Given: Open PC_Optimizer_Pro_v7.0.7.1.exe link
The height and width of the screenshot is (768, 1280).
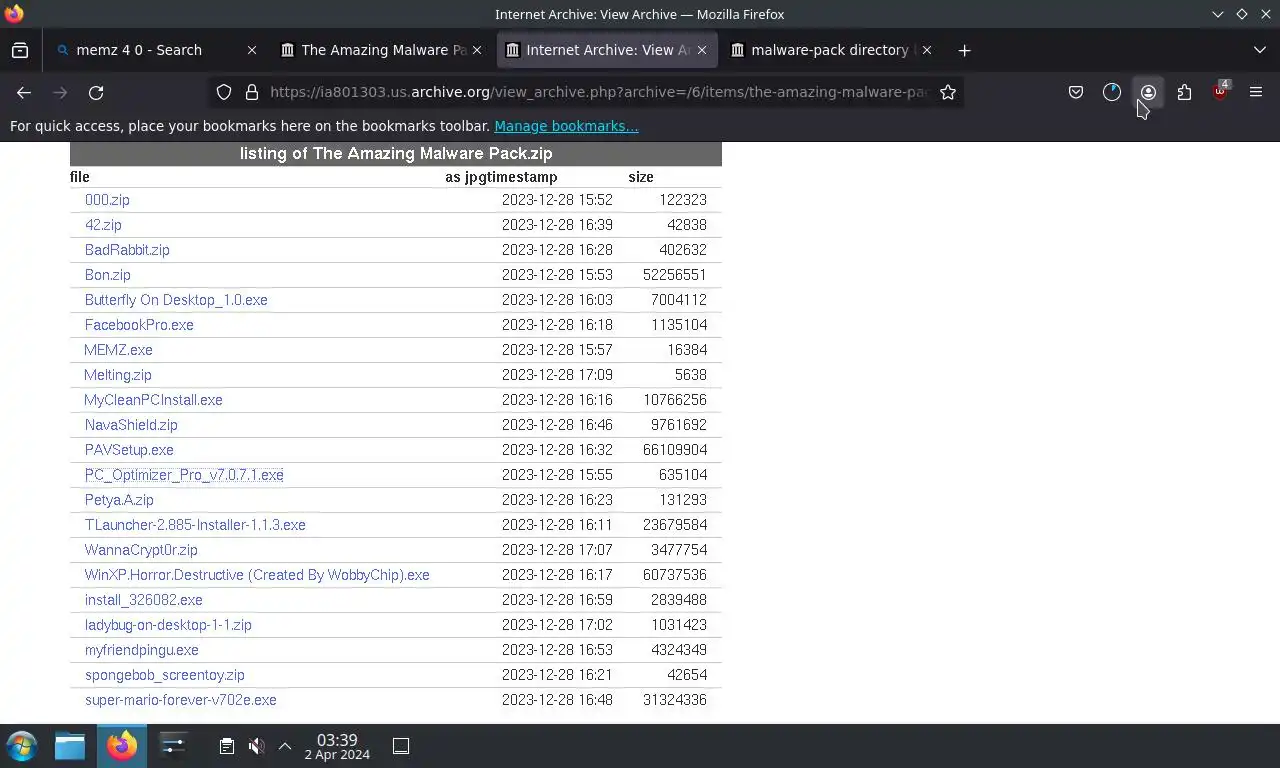Looking at the screenshot, I should click(184, 475).
